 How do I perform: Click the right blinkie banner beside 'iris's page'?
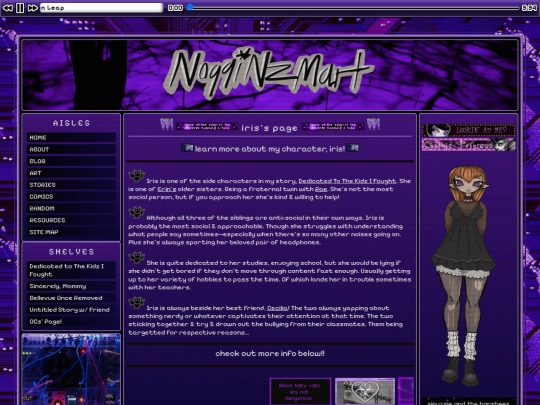tap(333, 127)
